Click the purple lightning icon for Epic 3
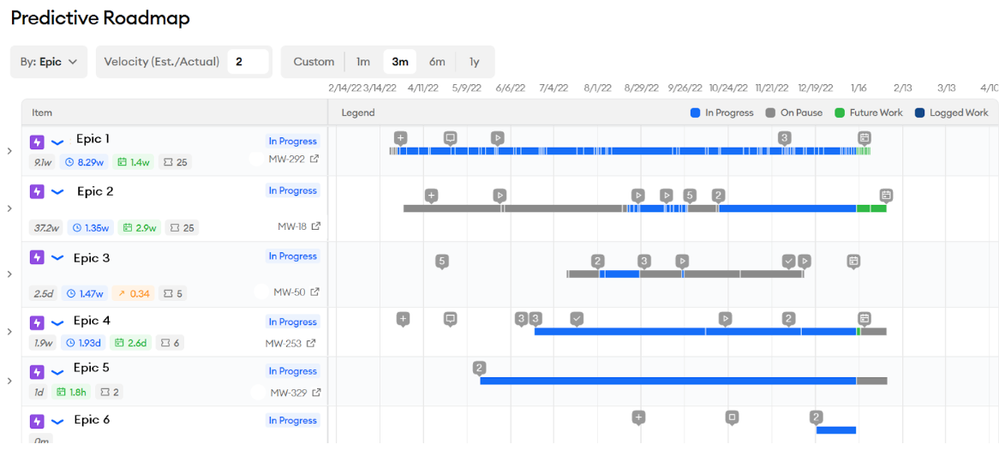The width and height of the screenshot is (999, 464). tap(37, 257)
